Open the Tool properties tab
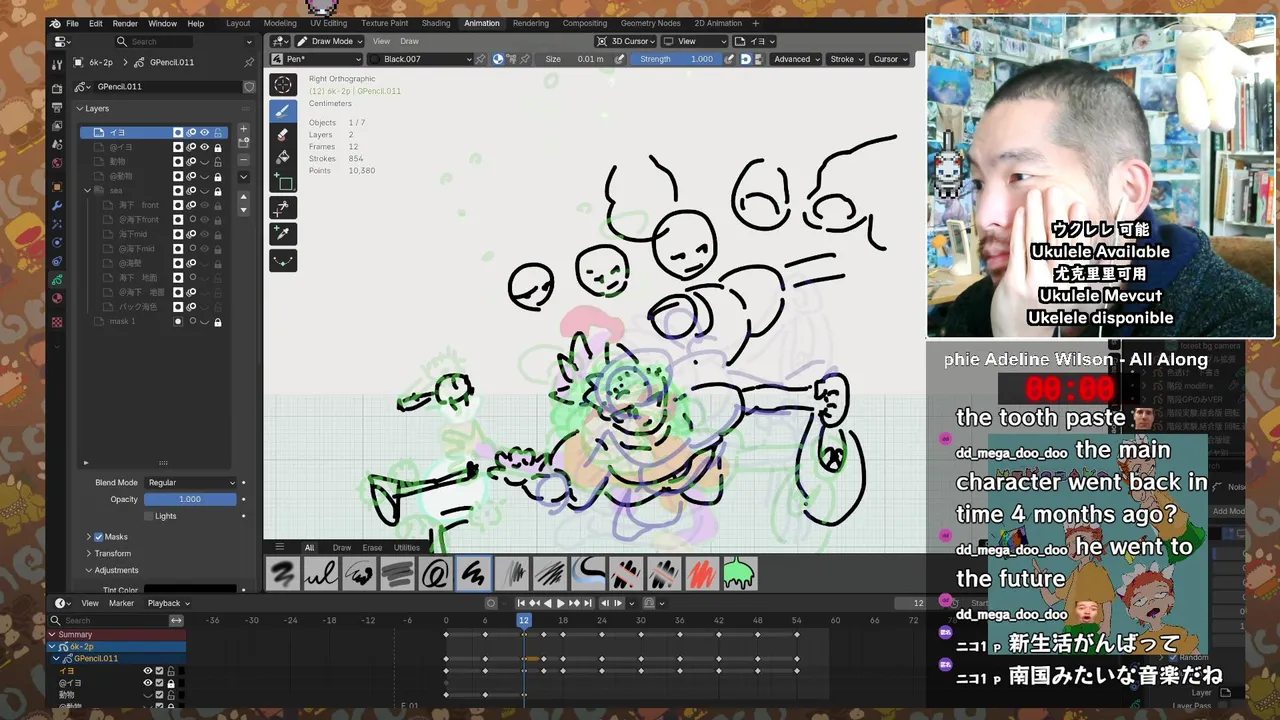1280x720 pixels. point(57,64)
